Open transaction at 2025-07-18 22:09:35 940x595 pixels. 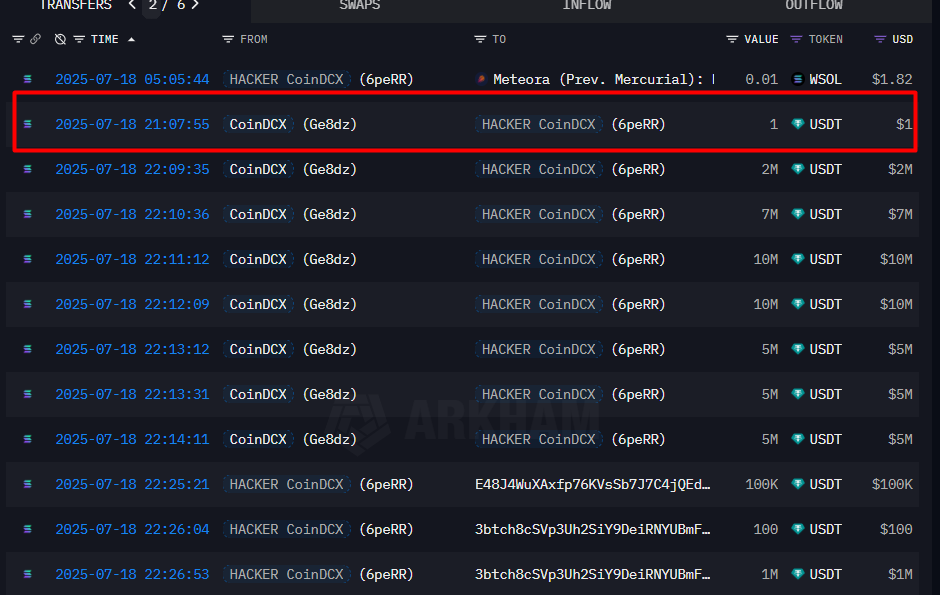click(132, 169)
